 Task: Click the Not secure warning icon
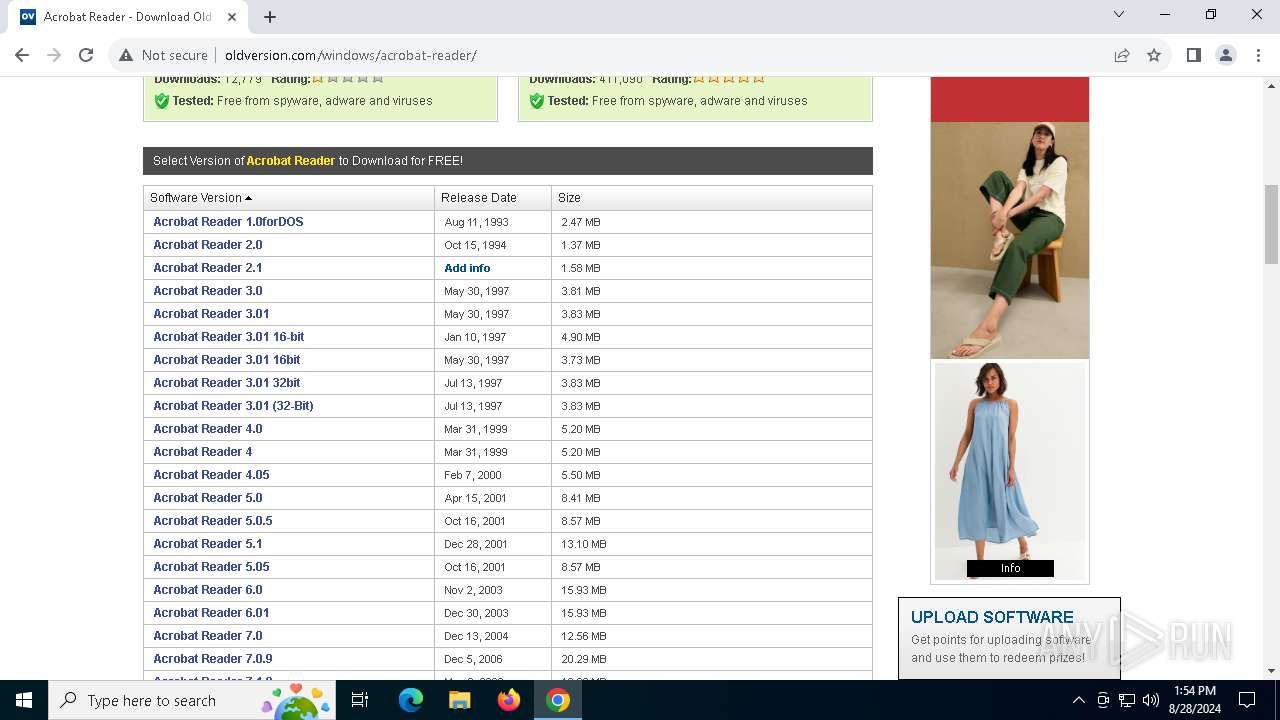[126, 55]
